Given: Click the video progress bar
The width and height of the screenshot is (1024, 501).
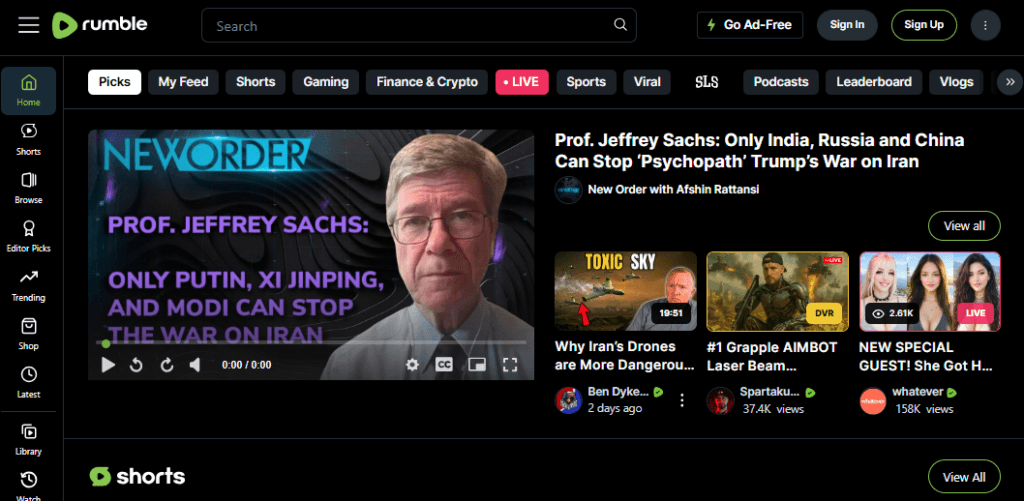Looking at the screenshot, I should (311, 342).
